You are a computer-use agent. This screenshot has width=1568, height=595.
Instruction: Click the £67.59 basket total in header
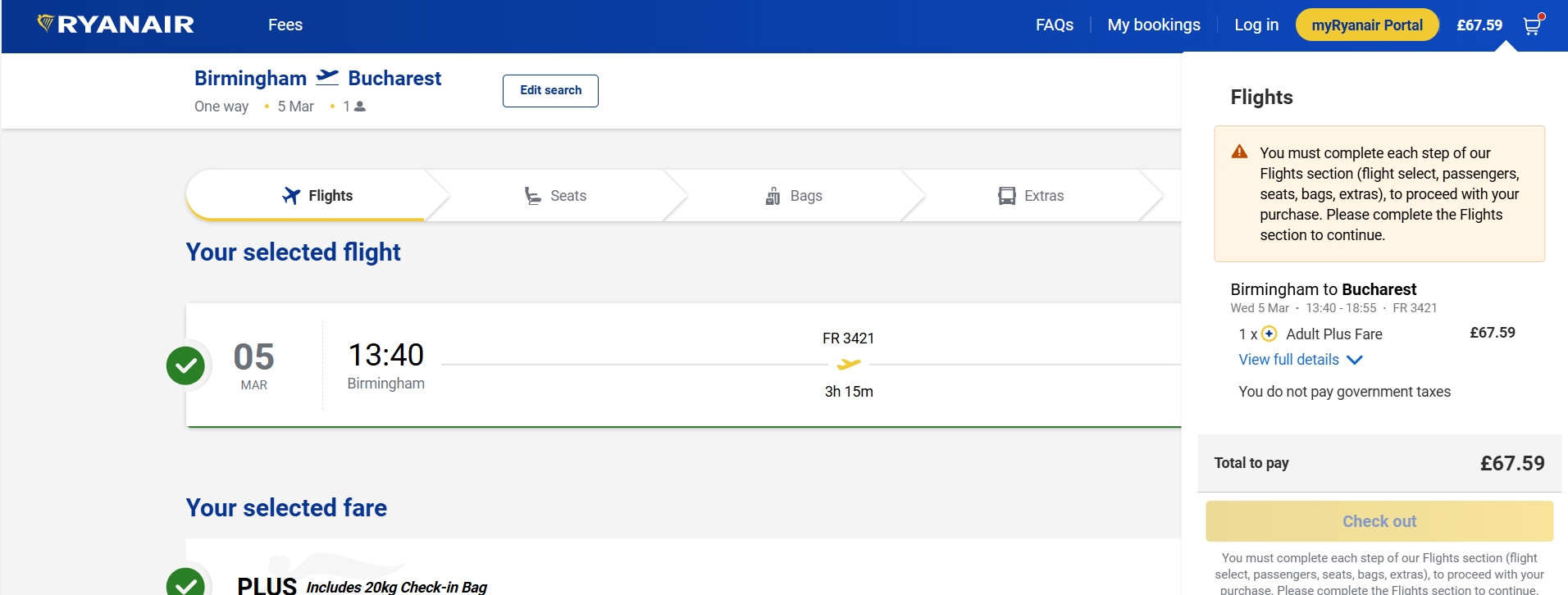1479,25
